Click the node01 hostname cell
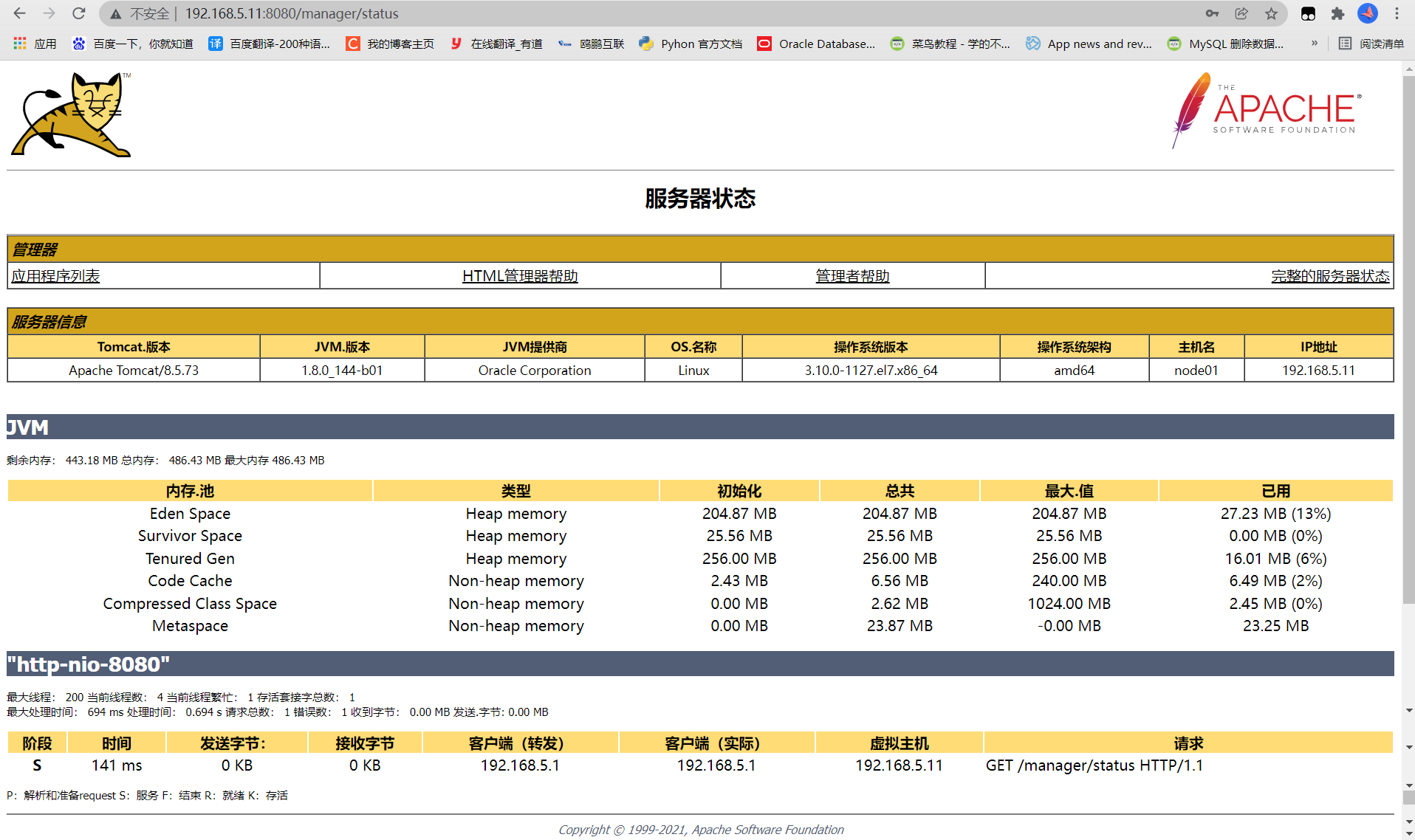This screenshot has width=1415, height=840. tap(1196, 371)
